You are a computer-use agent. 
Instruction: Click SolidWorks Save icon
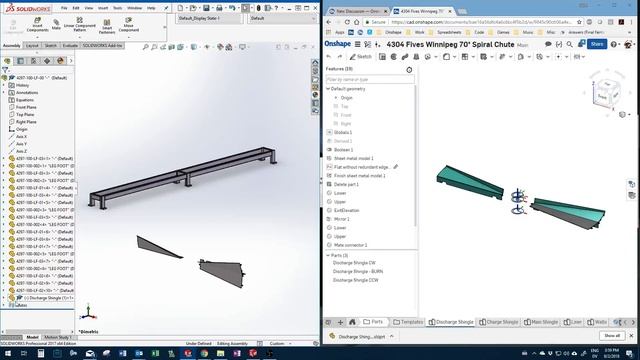[206, 8]
